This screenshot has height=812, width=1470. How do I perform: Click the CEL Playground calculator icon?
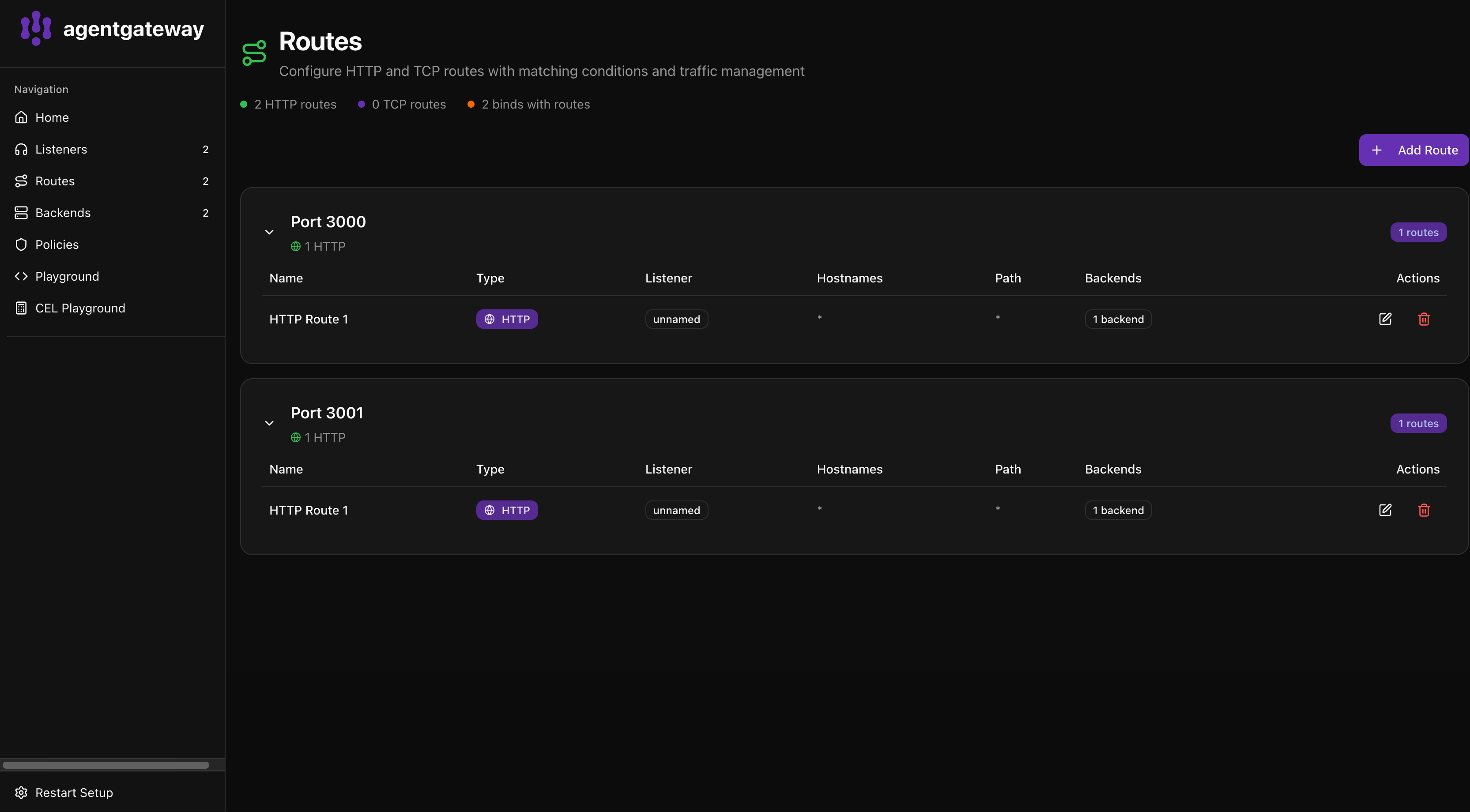tap(21, 308)
